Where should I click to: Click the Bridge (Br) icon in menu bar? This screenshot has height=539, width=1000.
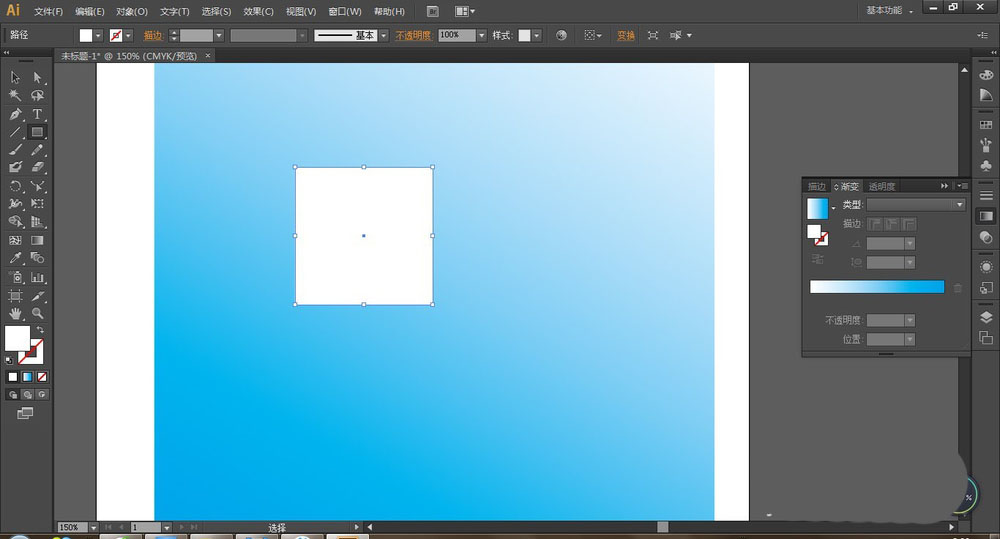point(432,11)
